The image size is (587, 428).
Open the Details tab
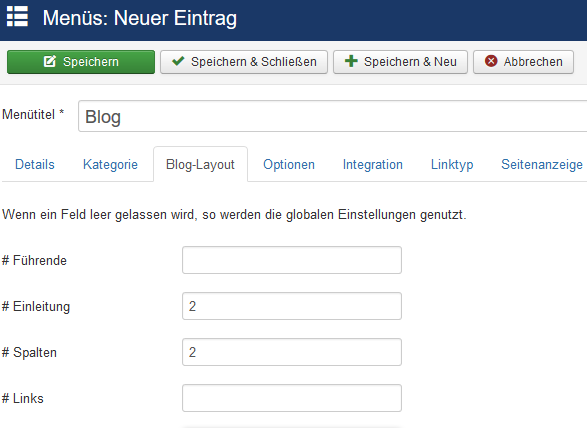pyautogui.click(x=35, y=164)
